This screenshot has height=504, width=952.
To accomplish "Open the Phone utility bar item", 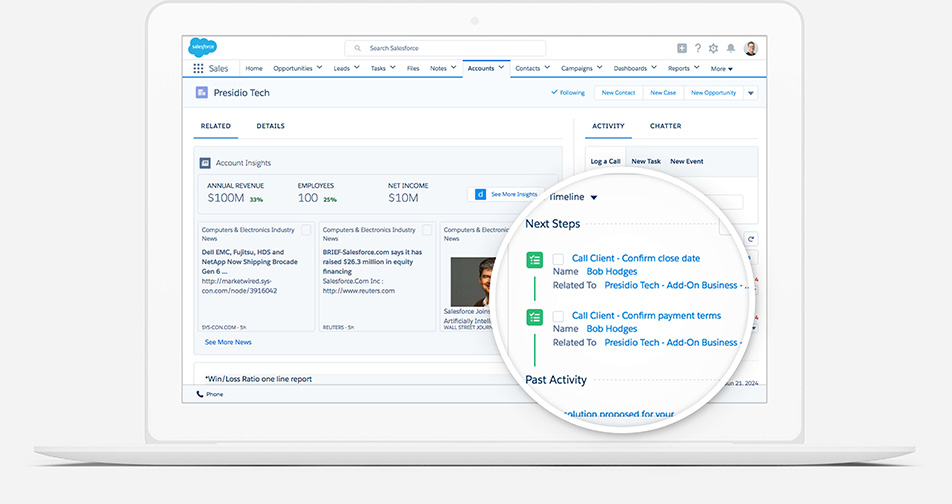I will click(x=210, y=394).
